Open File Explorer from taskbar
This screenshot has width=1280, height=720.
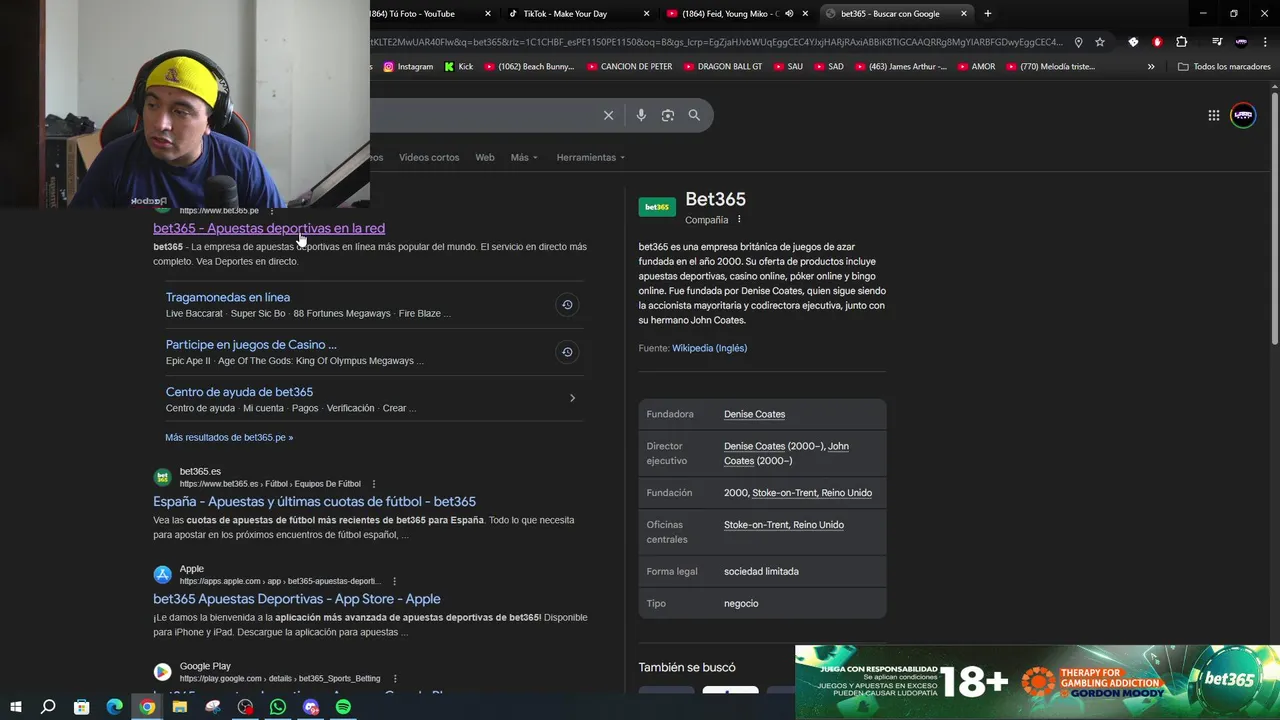(x=180, y=707)
